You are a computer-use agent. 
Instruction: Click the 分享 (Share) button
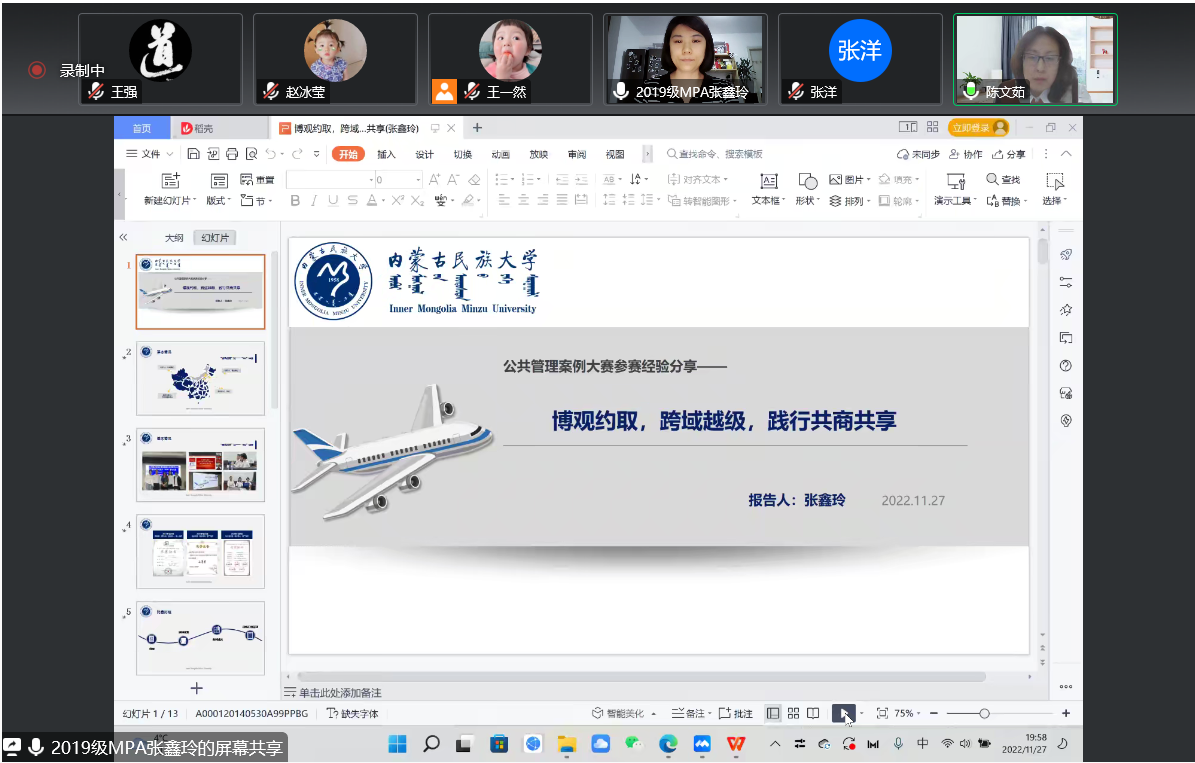[1010, 154]
